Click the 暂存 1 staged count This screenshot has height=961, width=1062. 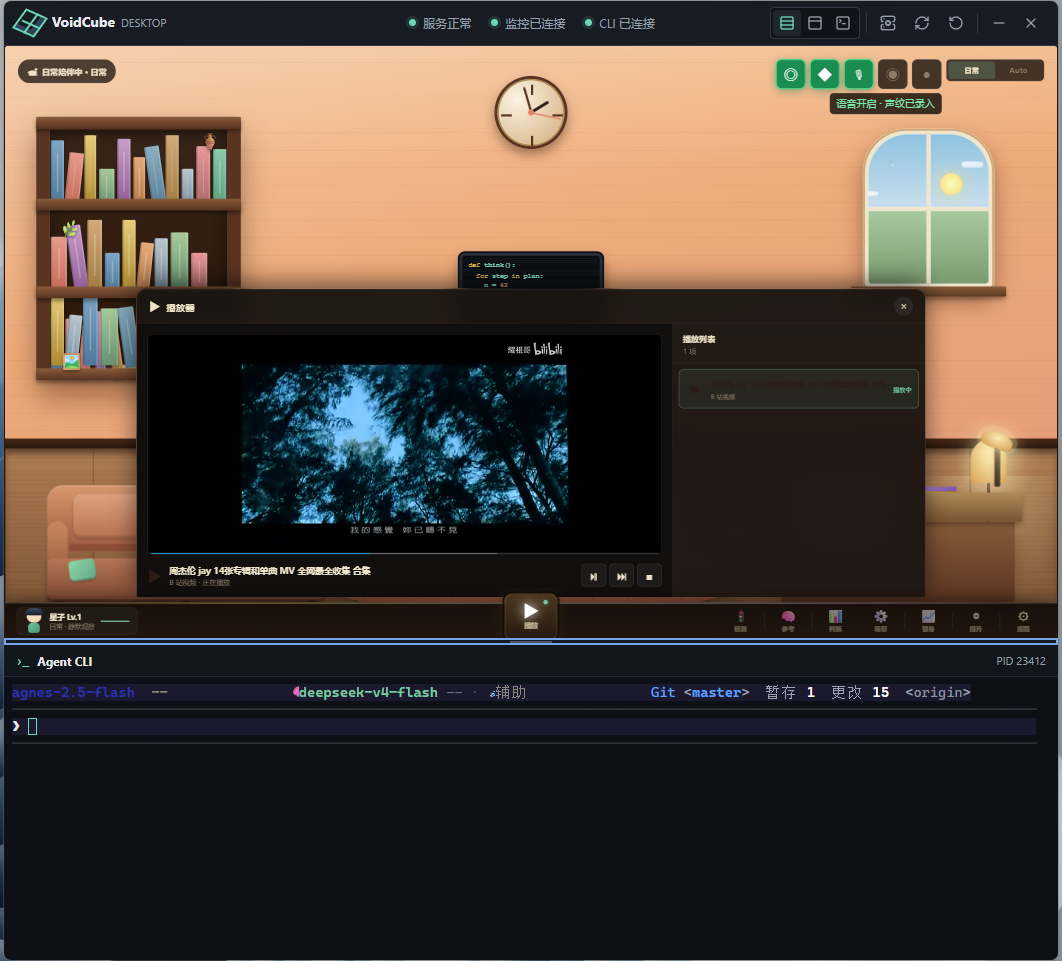point(790,692)
